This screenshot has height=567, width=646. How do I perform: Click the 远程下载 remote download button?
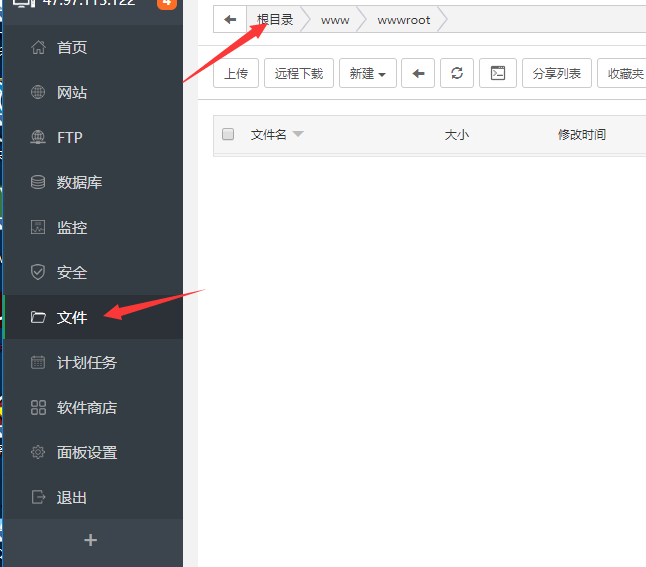click(x=299, y=73)
